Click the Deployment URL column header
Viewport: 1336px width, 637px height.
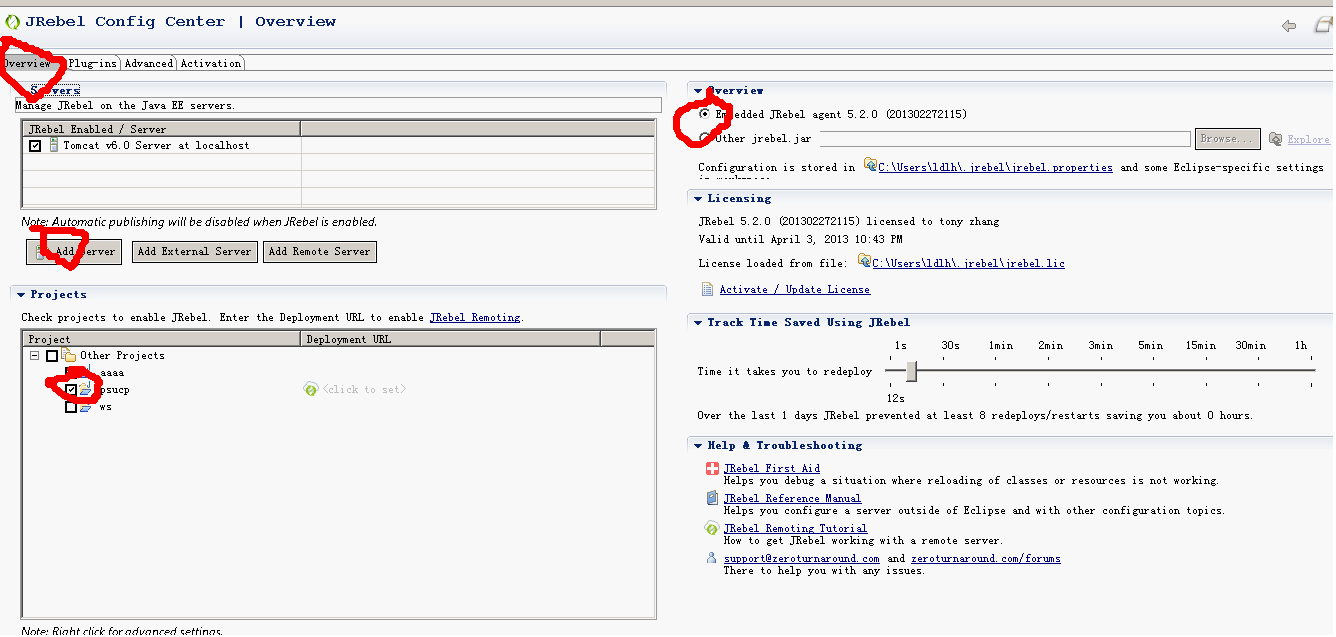pos(451,339)
